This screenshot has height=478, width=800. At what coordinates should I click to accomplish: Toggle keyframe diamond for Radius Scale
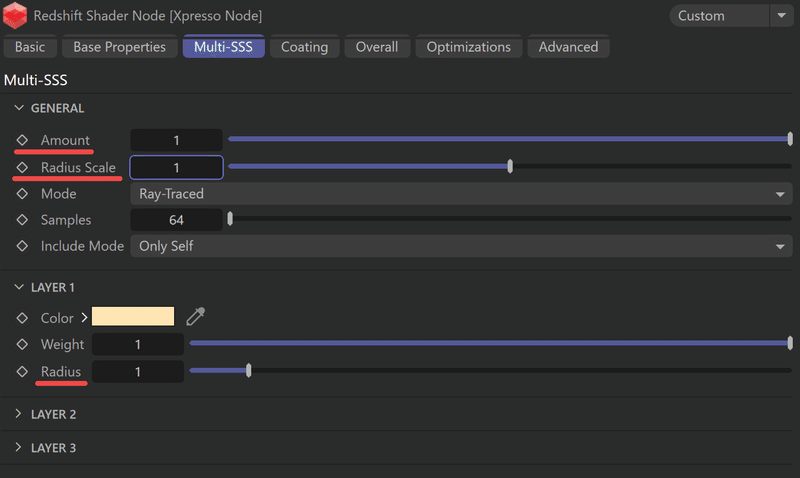pos(22,167)
